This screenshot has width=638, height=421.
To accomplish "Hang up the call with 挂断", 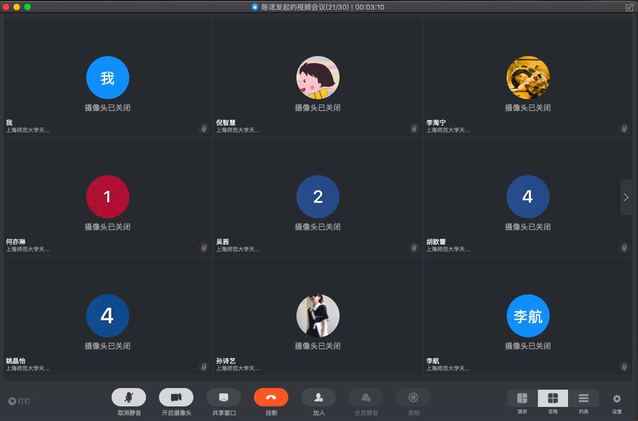I will click(271, 398).
